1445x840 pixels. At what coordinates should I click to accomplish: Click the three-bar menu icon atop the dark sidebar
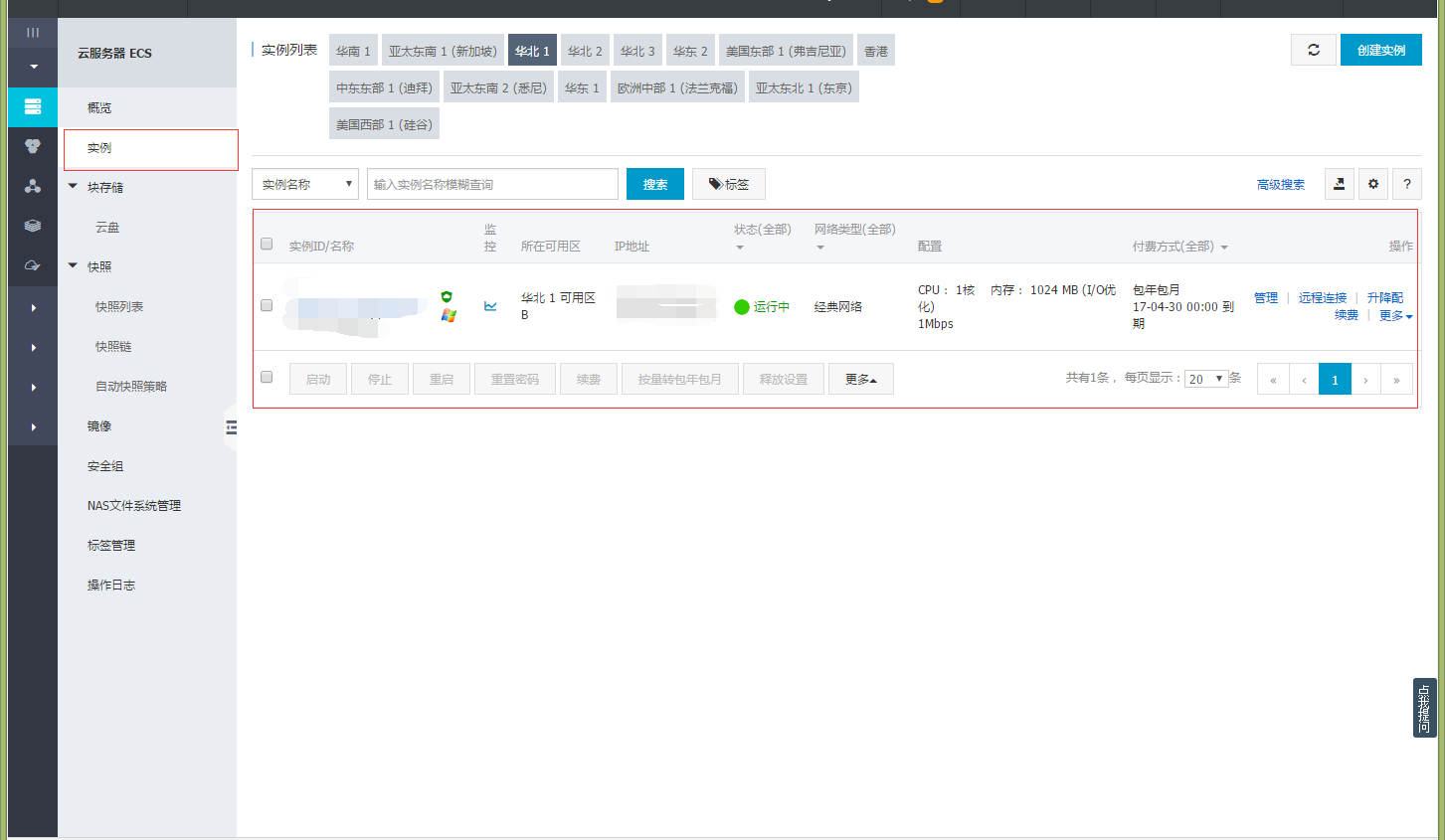pyautogui.click(x=33, y=32)
